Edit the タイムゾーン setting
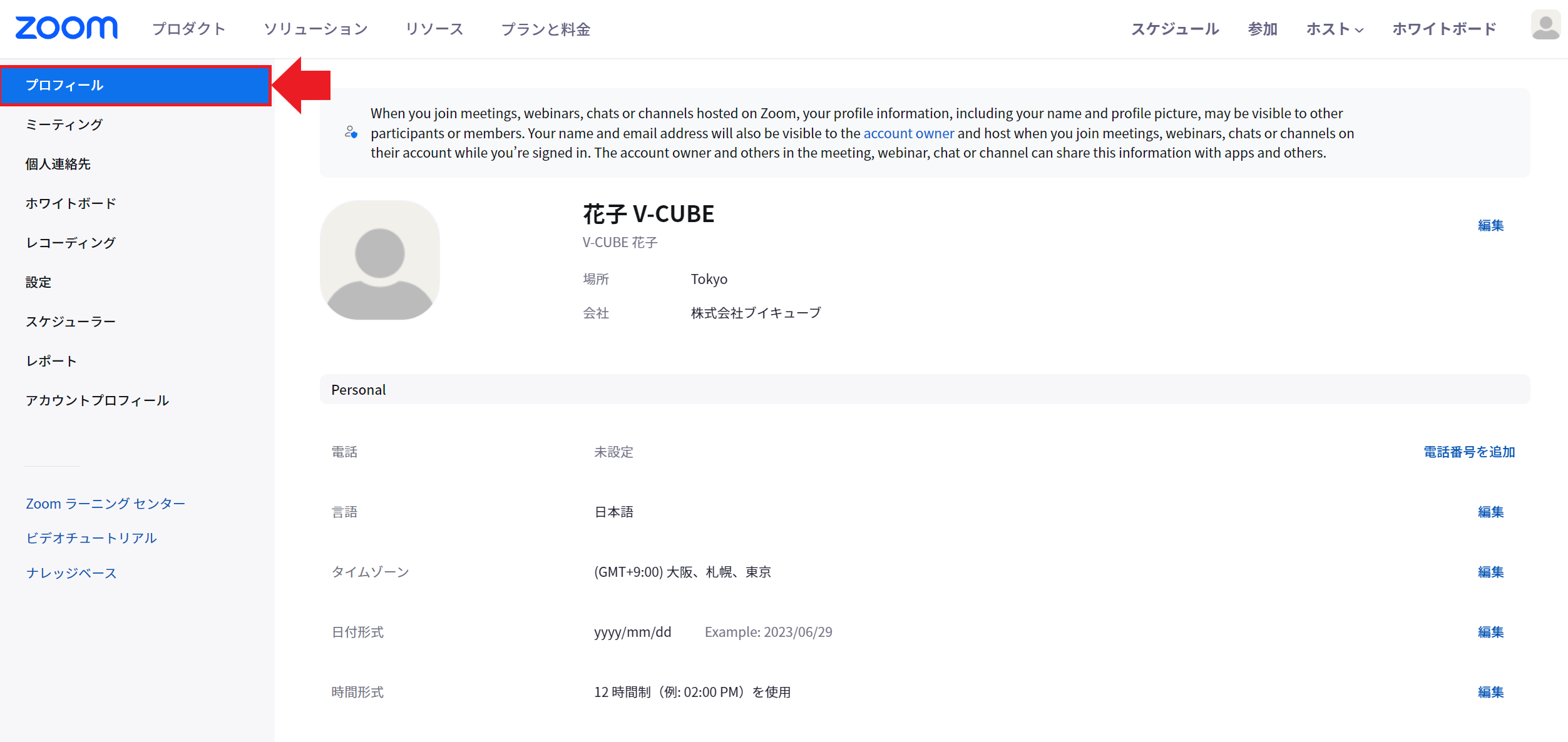Viewport: 1568px width, 742px height. coord(1490,572)
